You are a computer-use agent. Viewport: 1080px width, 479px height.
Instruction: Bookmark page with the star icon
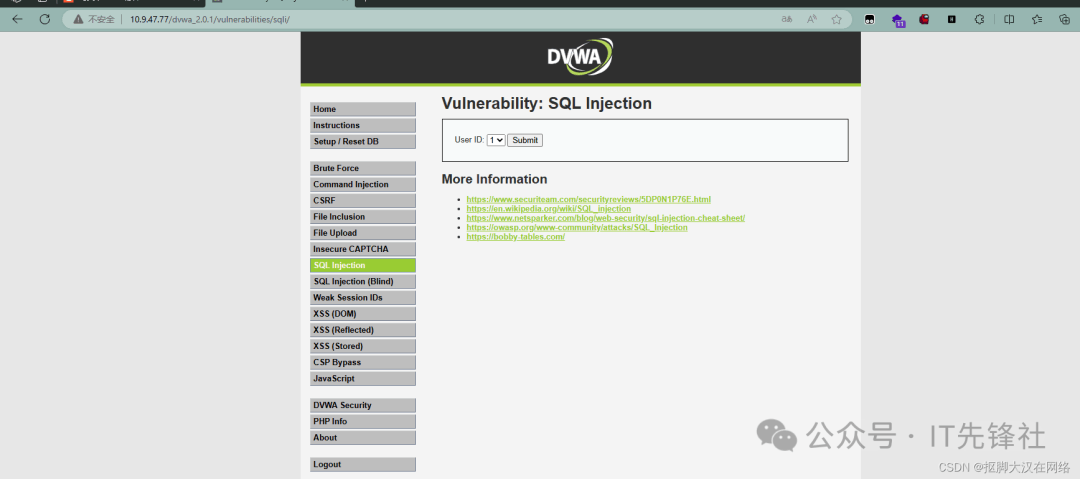pos(836,19)
